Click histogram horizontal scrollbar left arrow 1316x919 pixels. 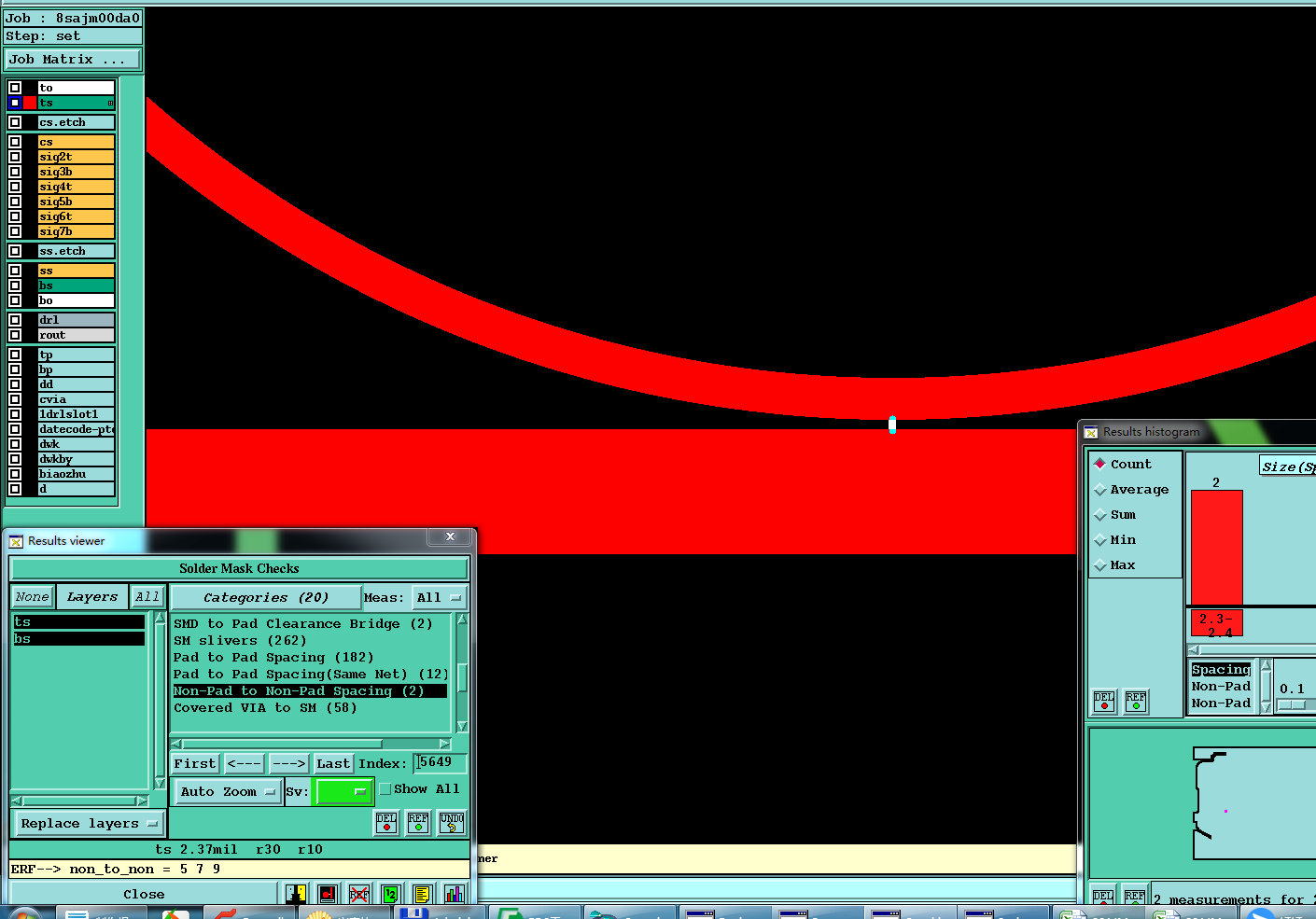click(1194, 649)
